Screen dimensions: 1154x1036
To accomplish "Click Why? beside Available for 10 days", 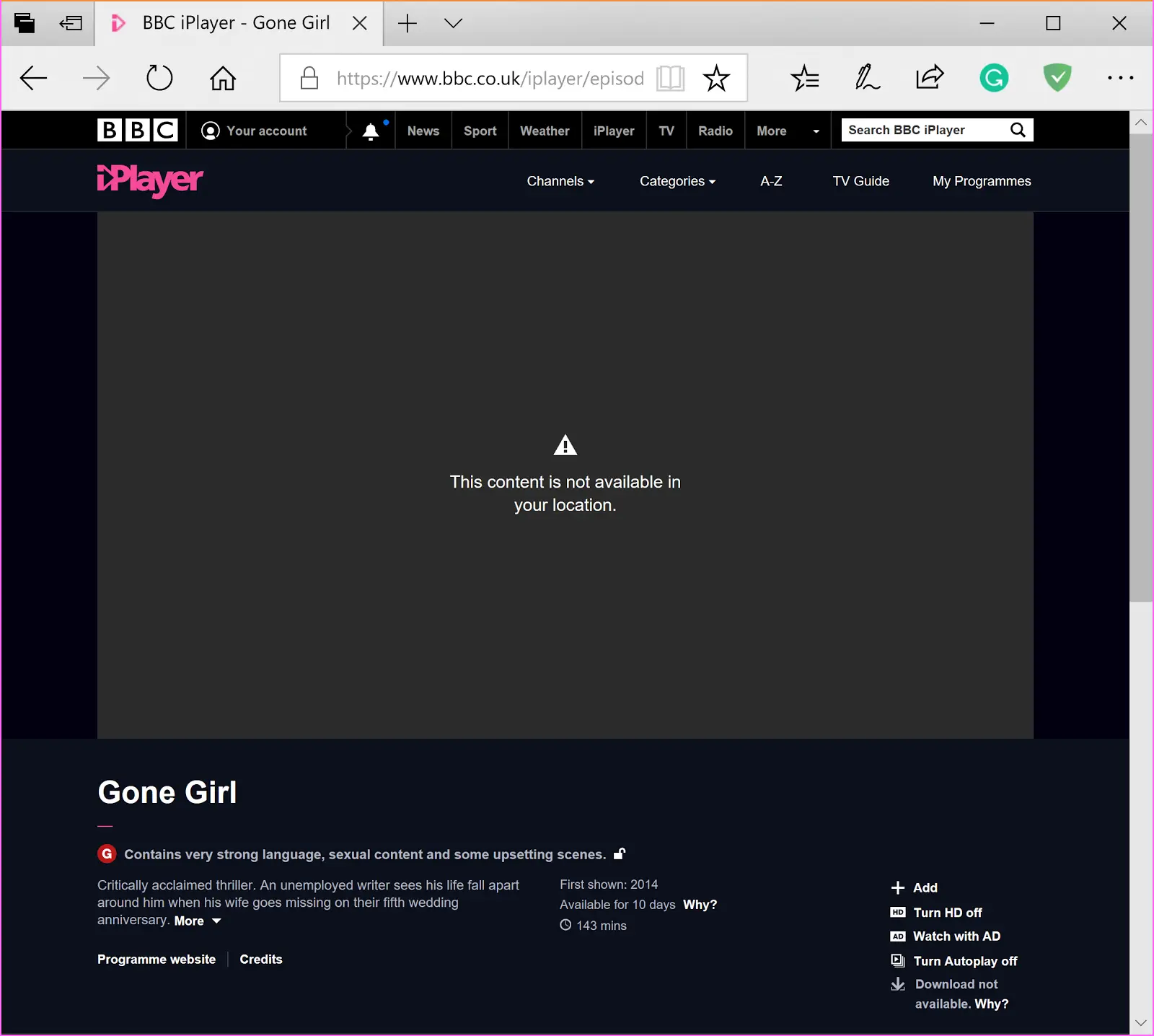I will pos(700,905).
